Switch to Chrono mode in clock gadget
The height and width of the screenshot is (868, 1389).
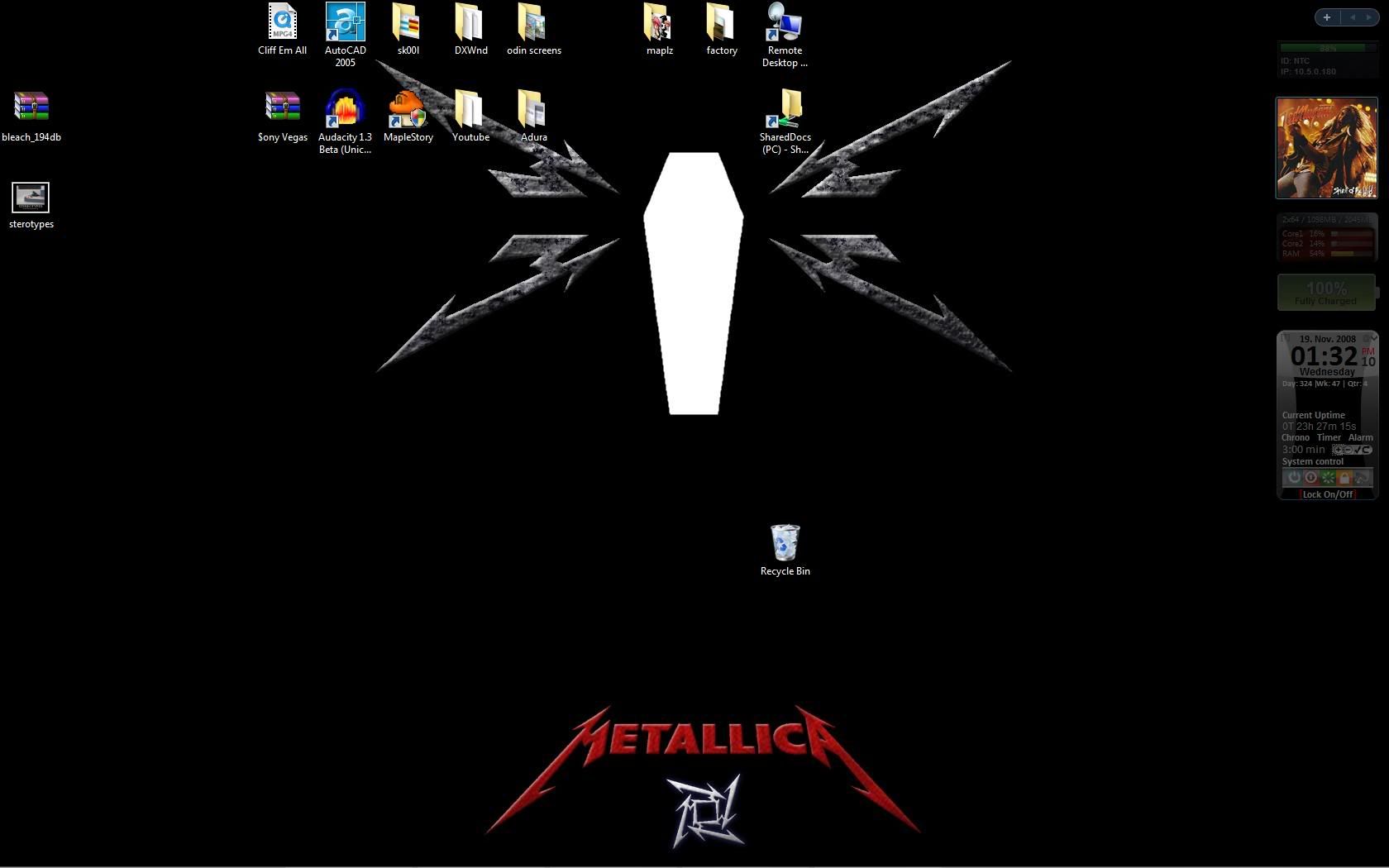[1296, 437]
